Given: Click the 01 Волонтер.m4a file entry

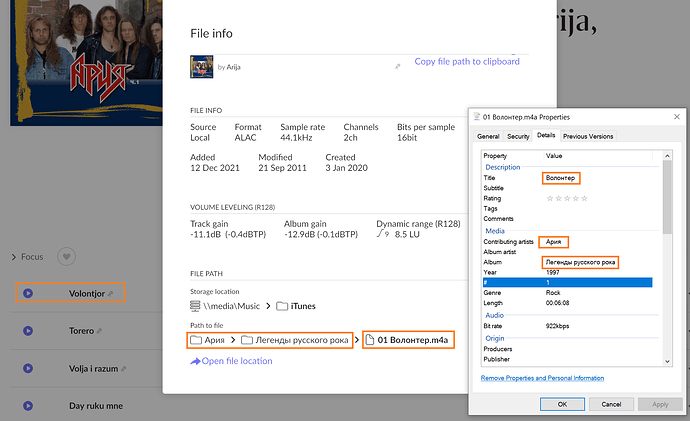Looking at the screenshot, I should (407, 340).
